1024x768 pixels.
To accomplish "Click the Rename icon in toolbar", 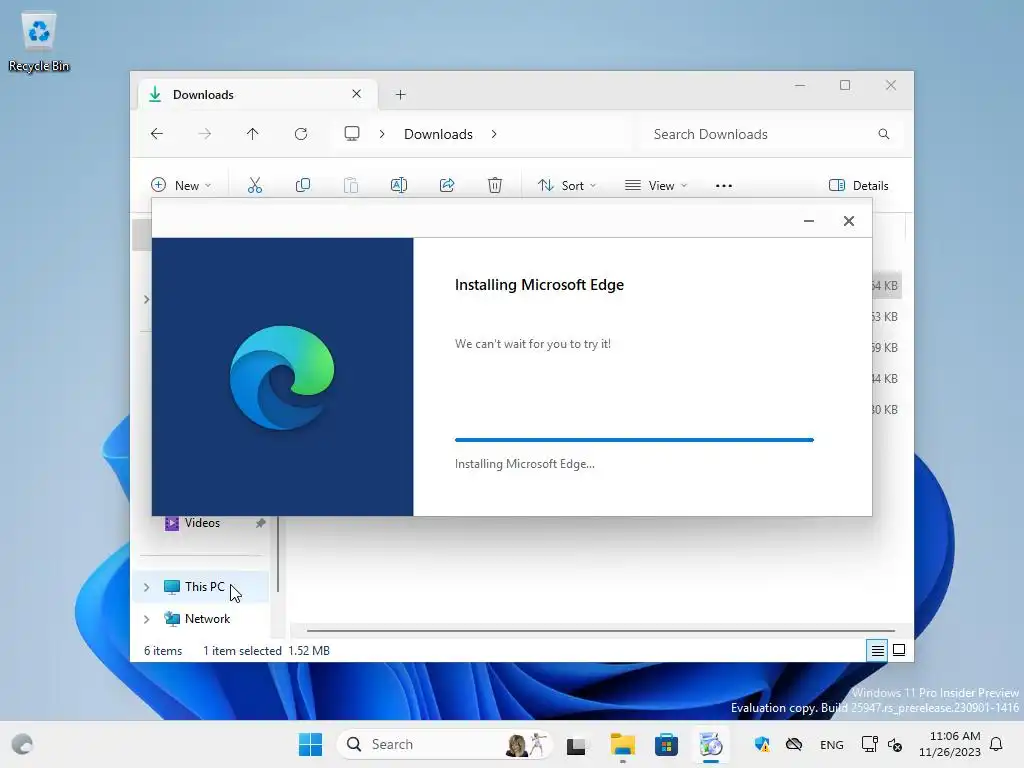I will (x=399, y=185).
